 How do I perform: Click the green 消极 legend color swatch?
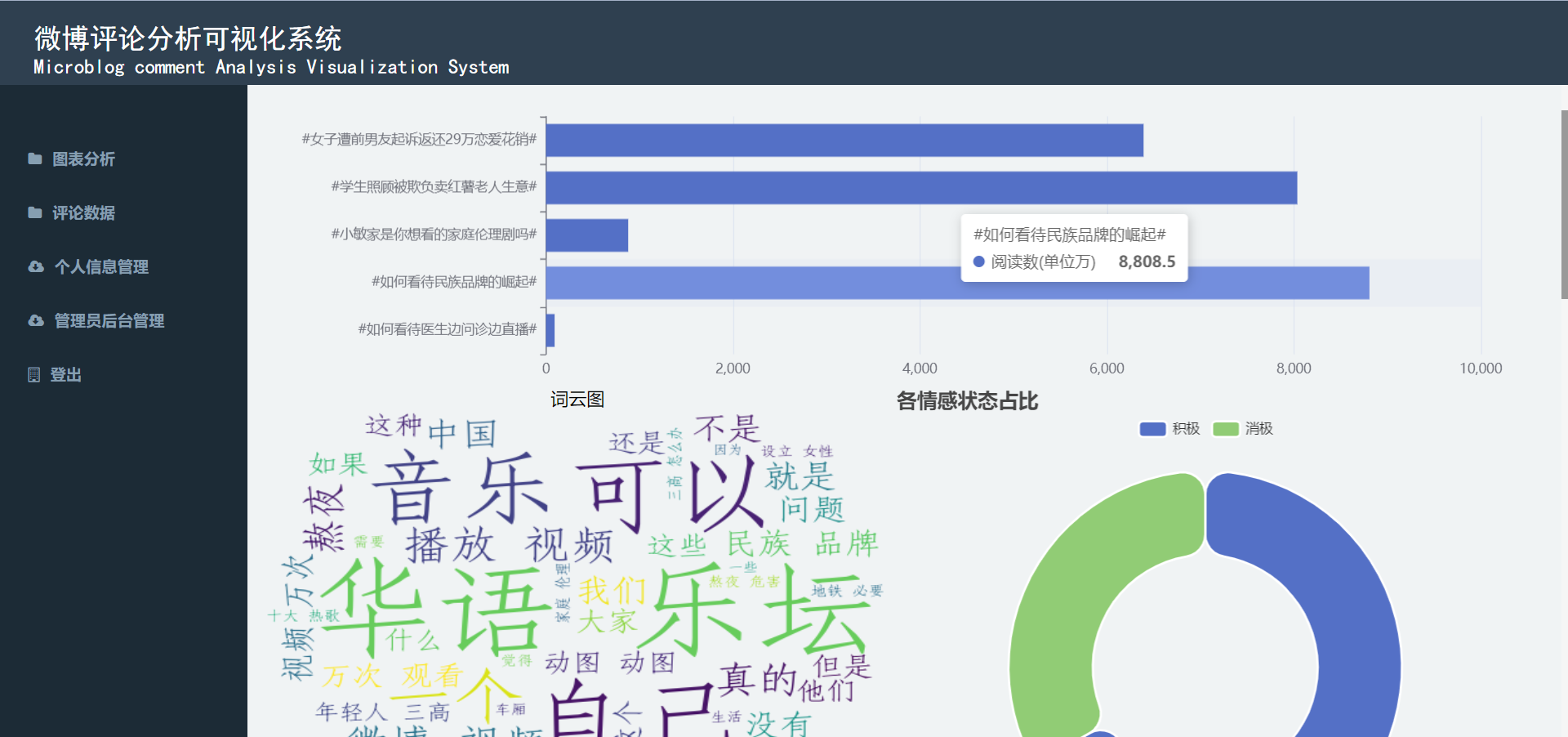(x=1226, y=429)
